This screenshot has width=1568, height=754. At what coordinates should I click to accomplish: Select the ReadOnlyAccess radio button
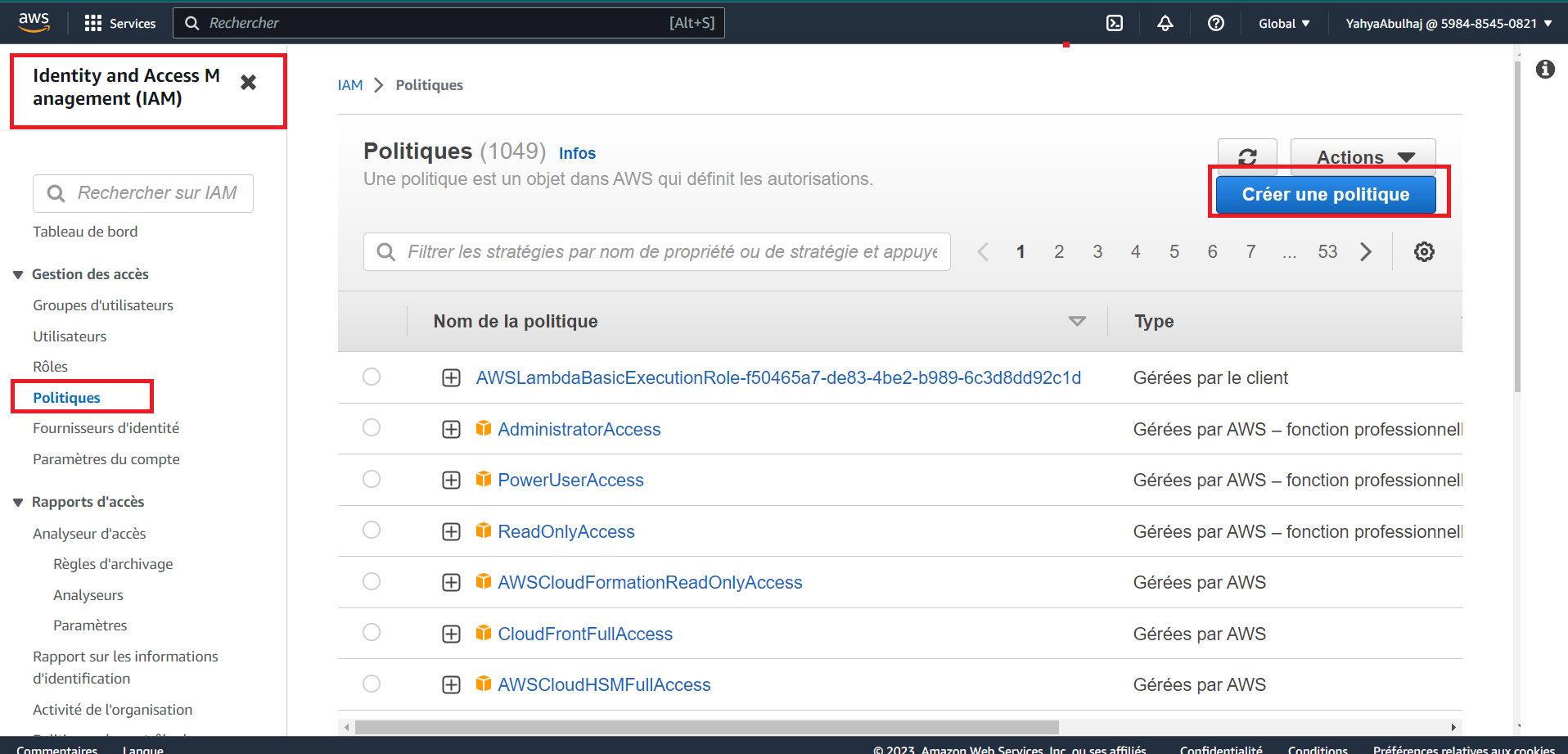tap(372, 530)
